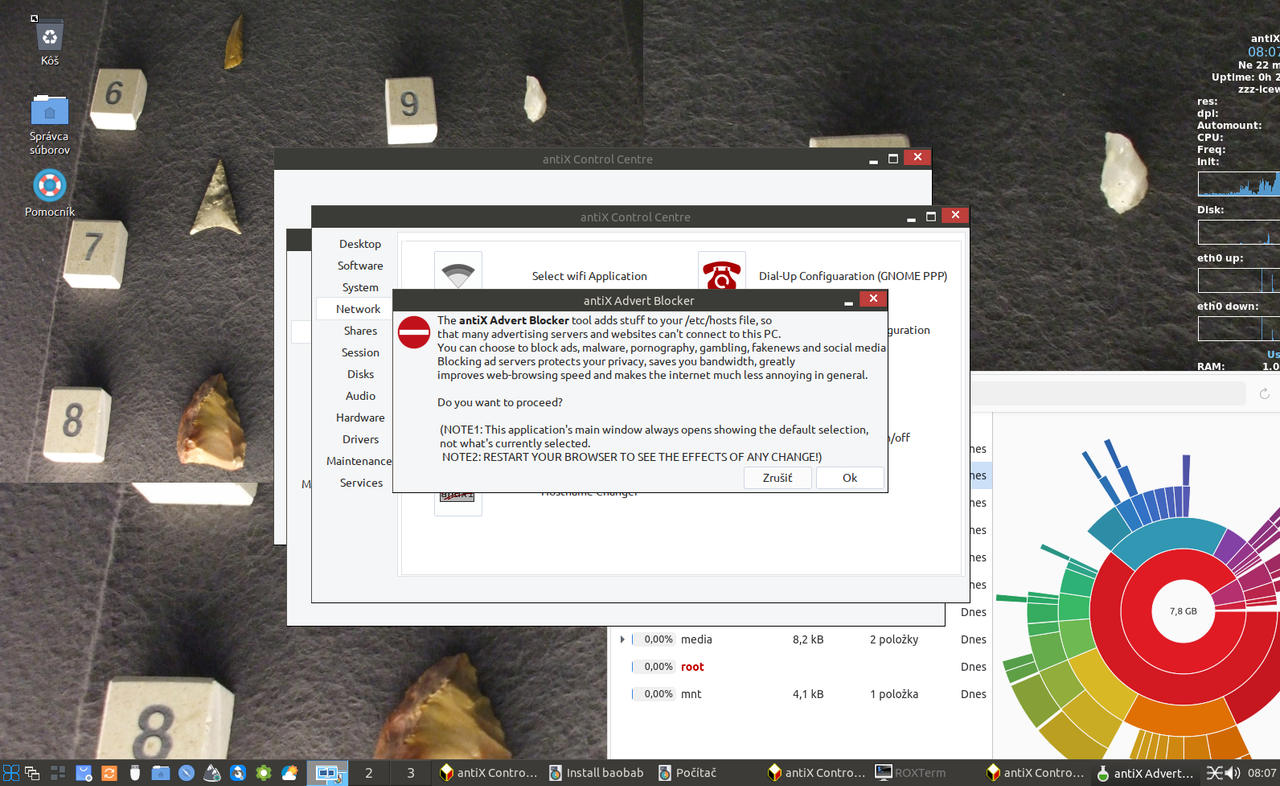1280x786 pixels.
Task: Select the active workspace 1 button
Action: point(327,773)
